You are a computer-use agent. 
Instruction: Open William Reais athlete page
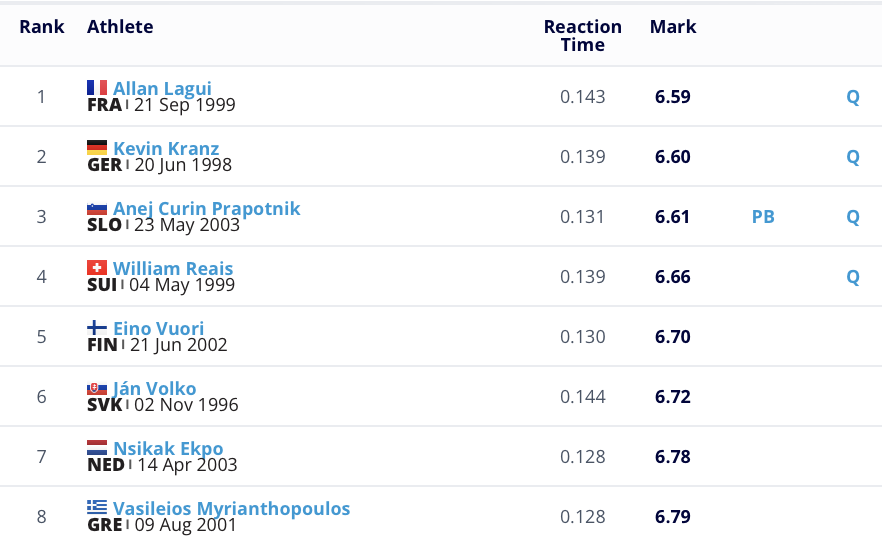coord(173,268)
